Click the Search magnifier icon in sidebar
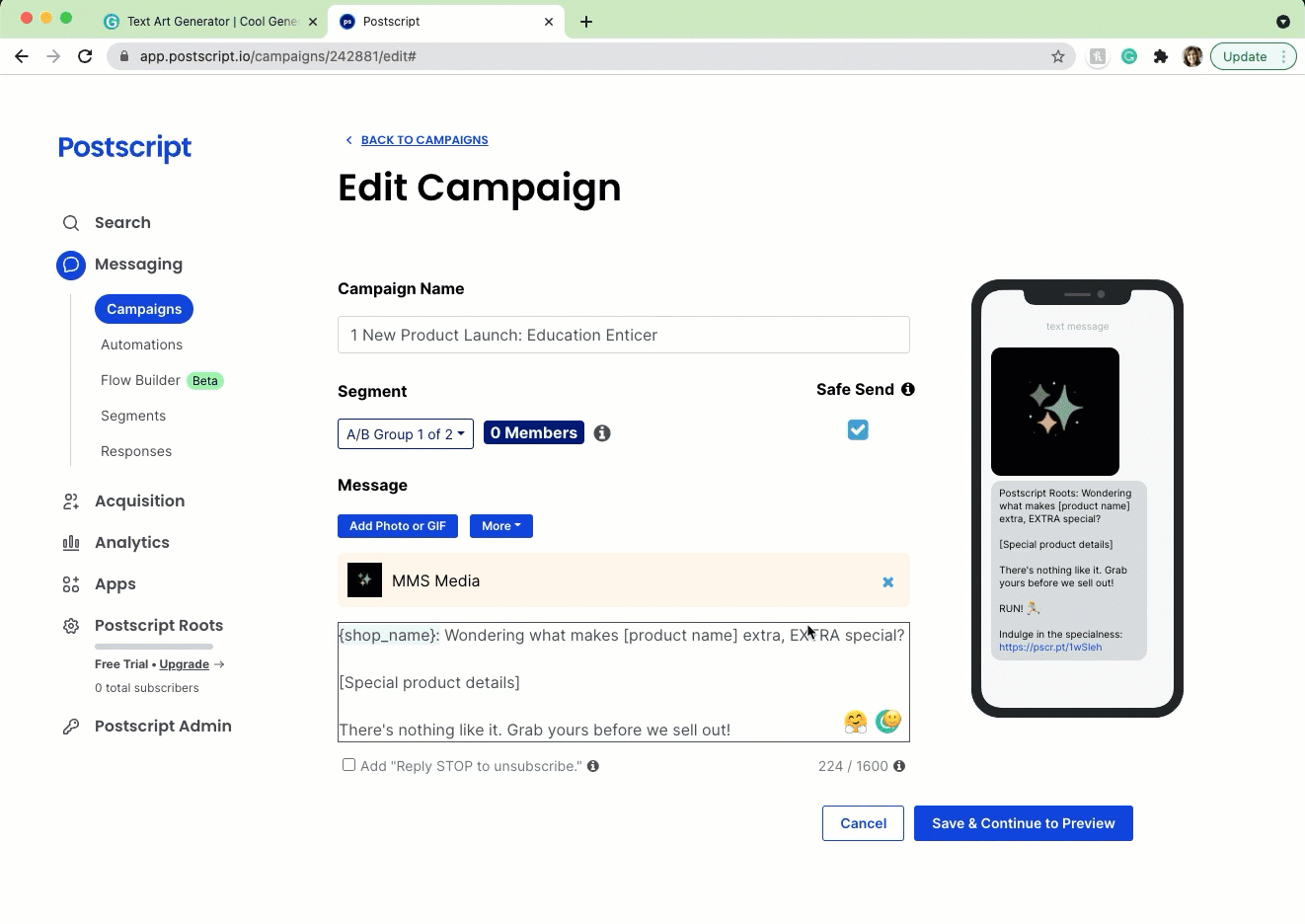 [71, 223]
